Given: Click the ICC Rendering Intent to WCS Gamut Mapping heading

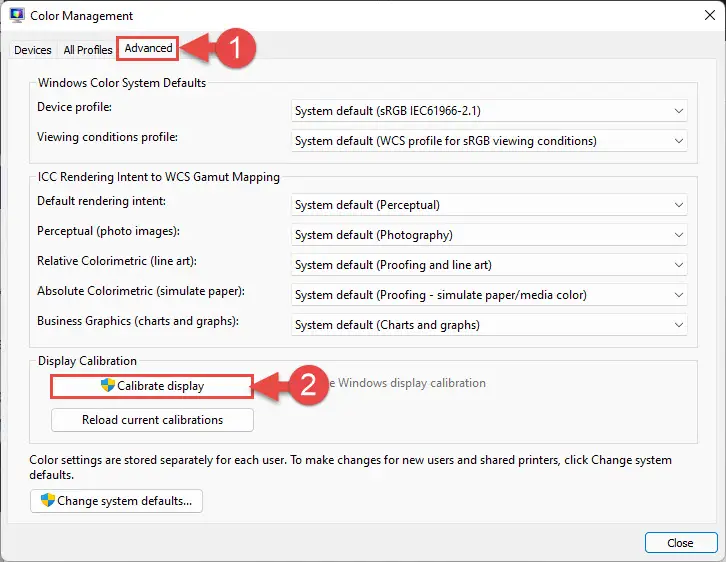Looking at the screenshot, I should click(158, 177).
